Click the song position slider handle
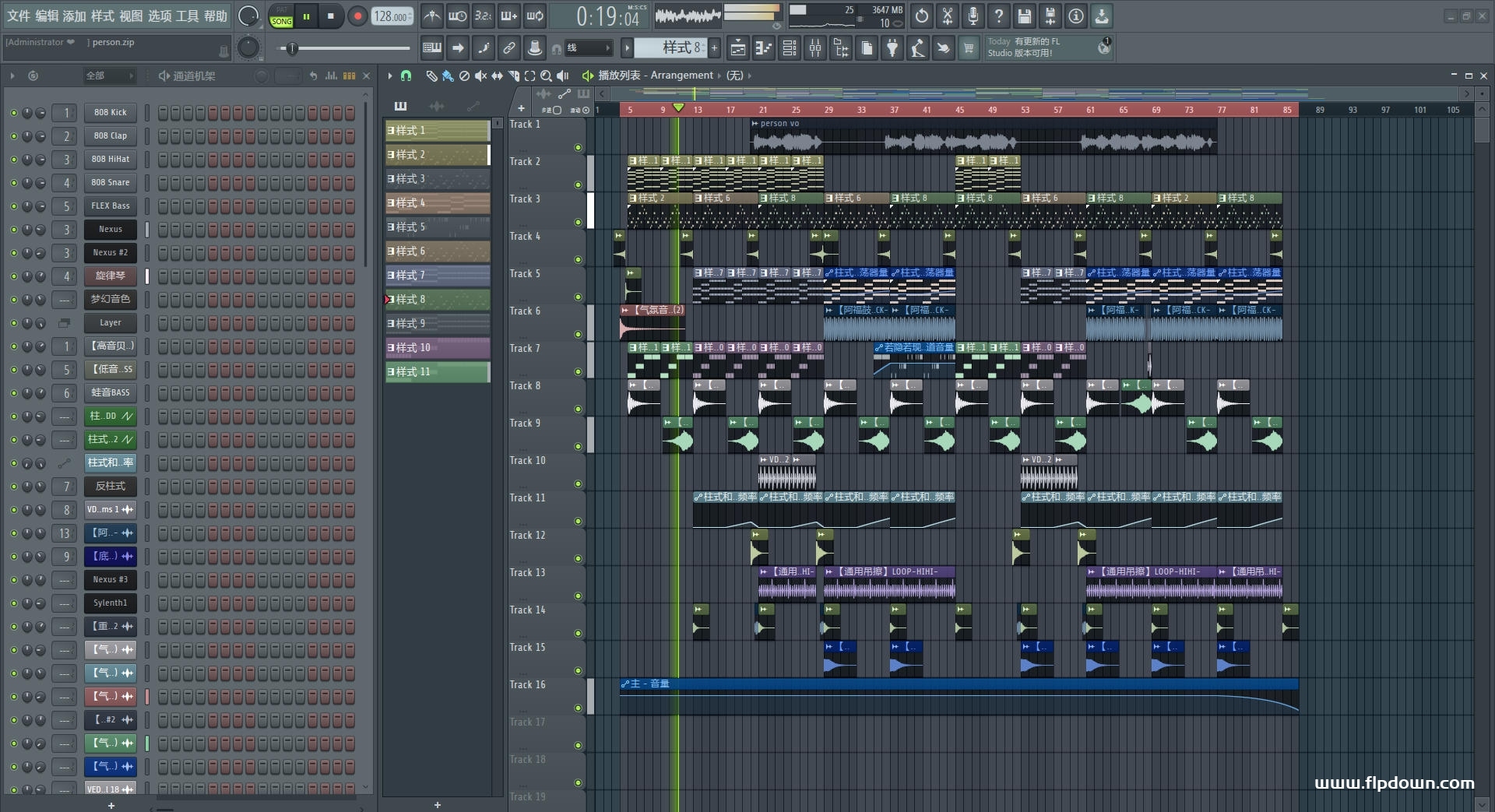The image size is (1495, 812). coord(292,48)
